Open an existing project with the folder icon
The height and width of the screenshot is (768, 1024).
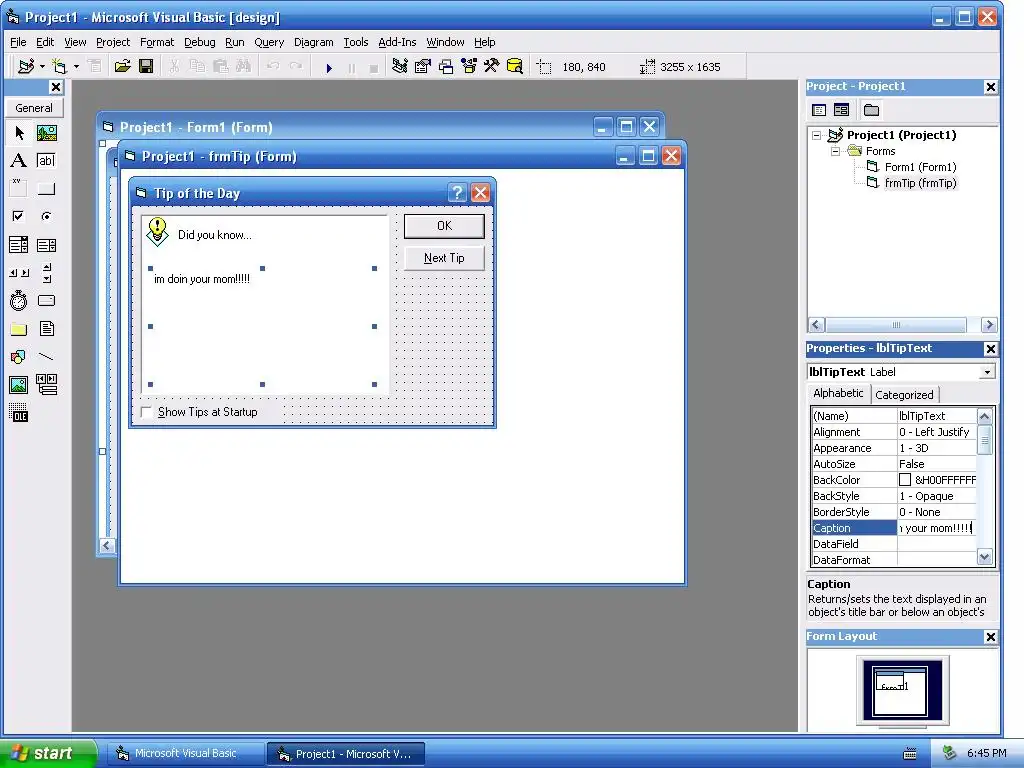pos(122,67)
